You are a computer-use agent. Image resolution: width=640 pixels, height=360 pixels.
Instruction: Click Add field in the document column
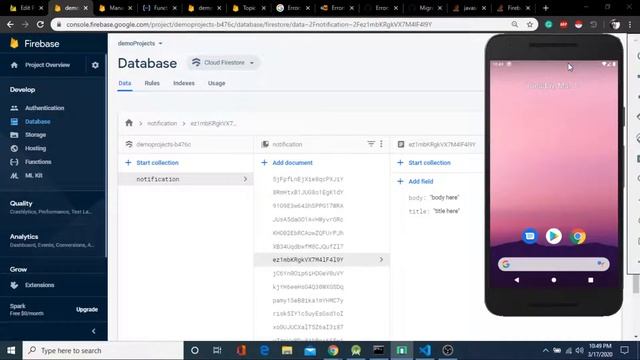[x=415, y=181]
